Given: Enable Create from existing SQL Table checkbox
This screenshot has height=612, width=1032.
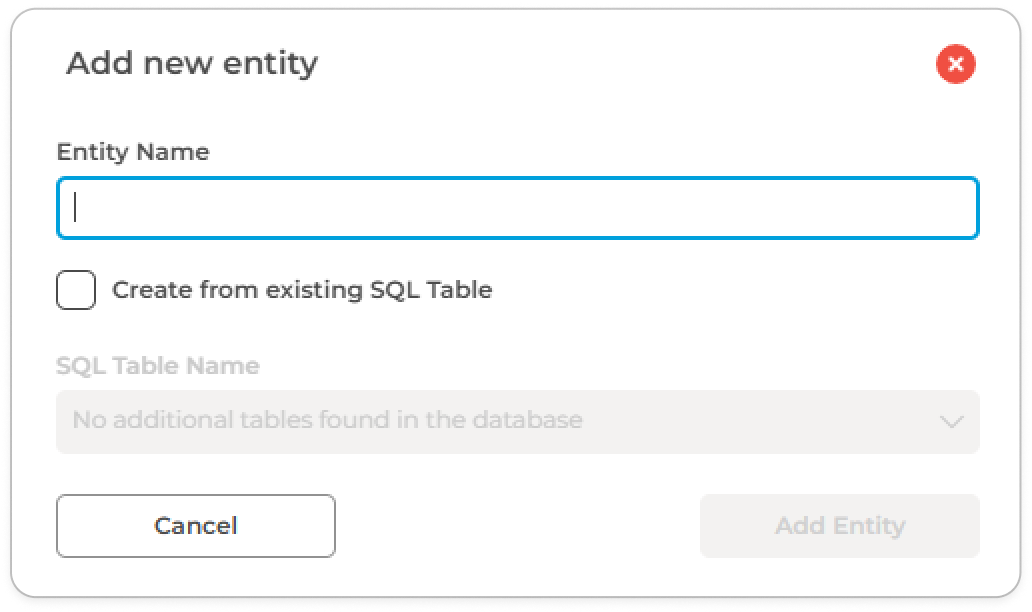Looking at the screenshot, I should click(76, 291).
